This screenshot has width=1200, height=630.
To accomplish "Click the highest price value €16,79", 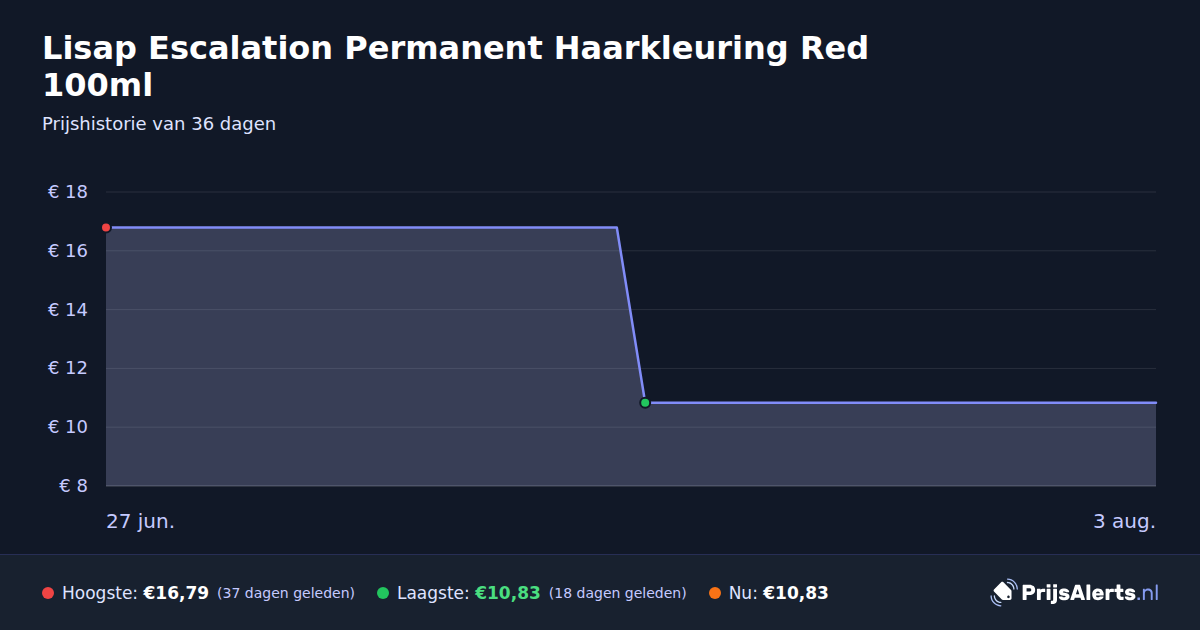I will pos(176,593).
